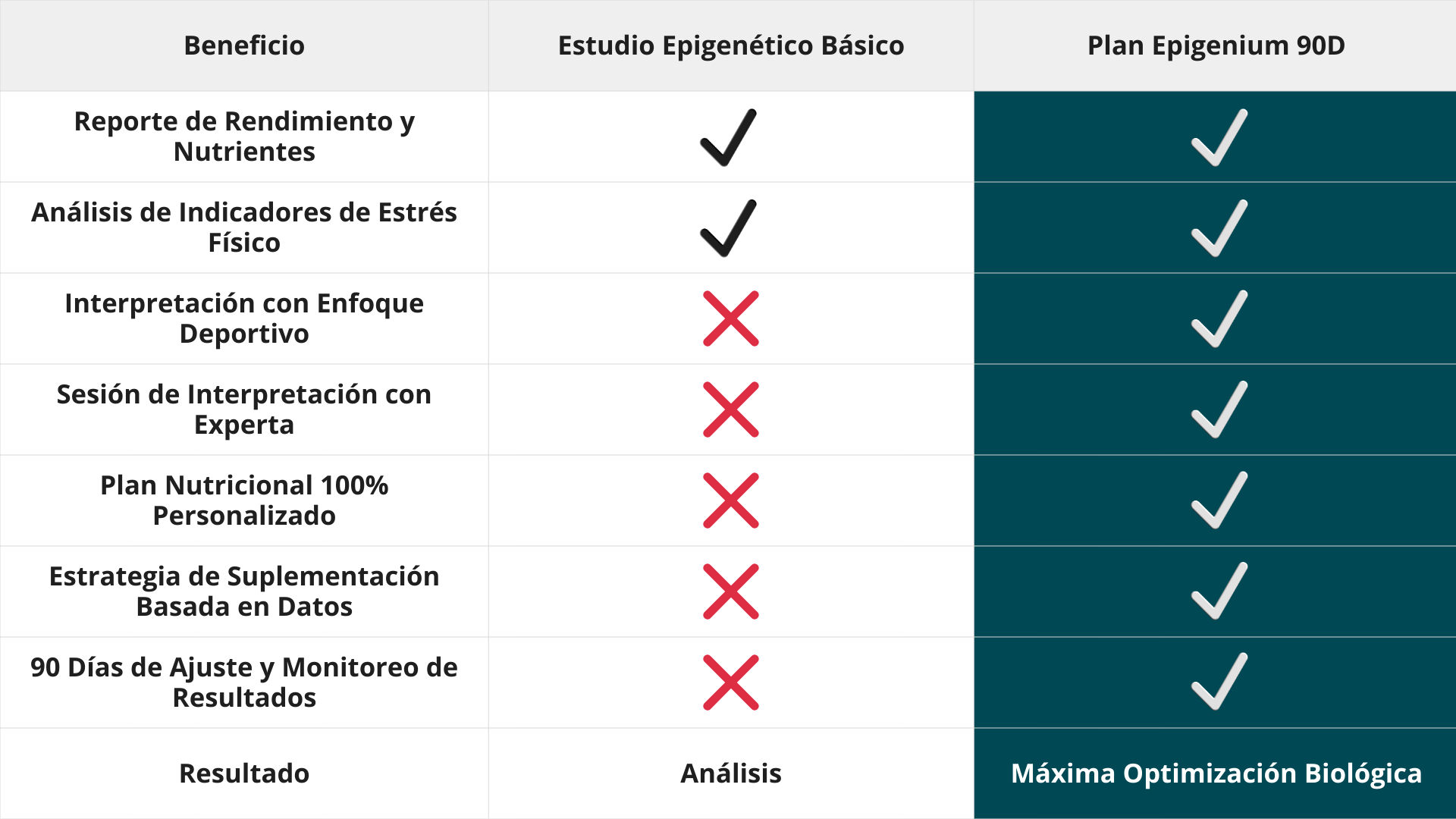Click red X for Sesión con Experta

tap(731, 409)
